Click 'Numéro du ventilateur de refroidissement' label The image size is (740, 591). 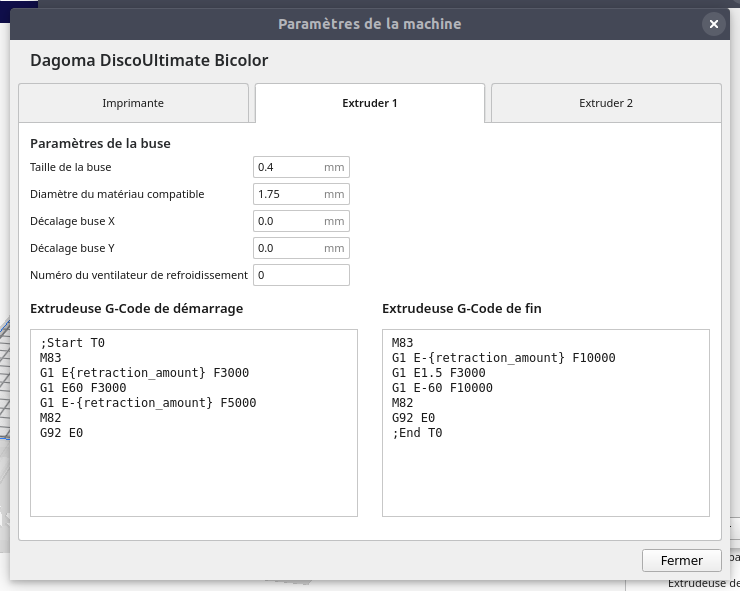pos(139,275)
